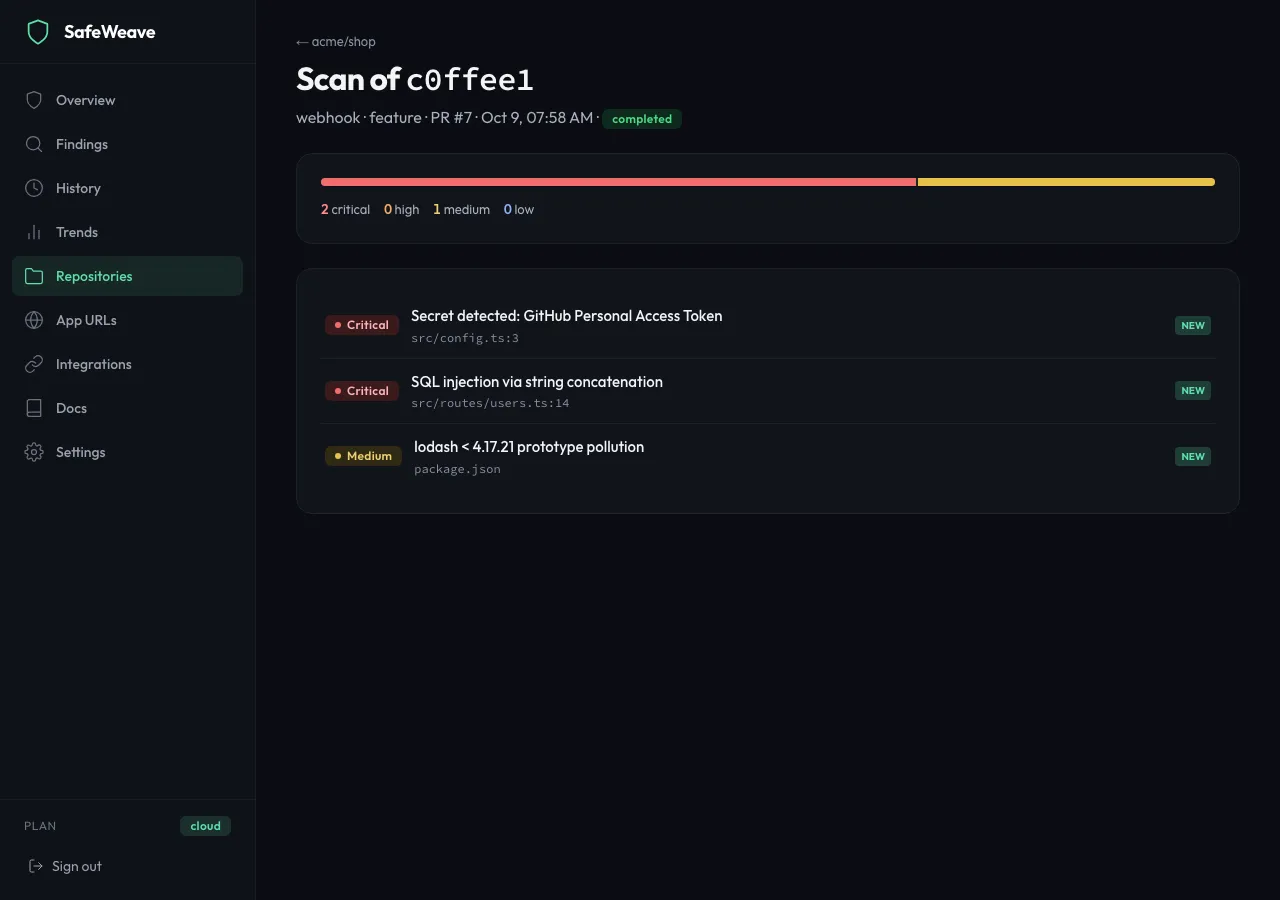Screen dimensions: 1280x900
Task: Click the Integrations link icon
Action: tap(34, 364)
